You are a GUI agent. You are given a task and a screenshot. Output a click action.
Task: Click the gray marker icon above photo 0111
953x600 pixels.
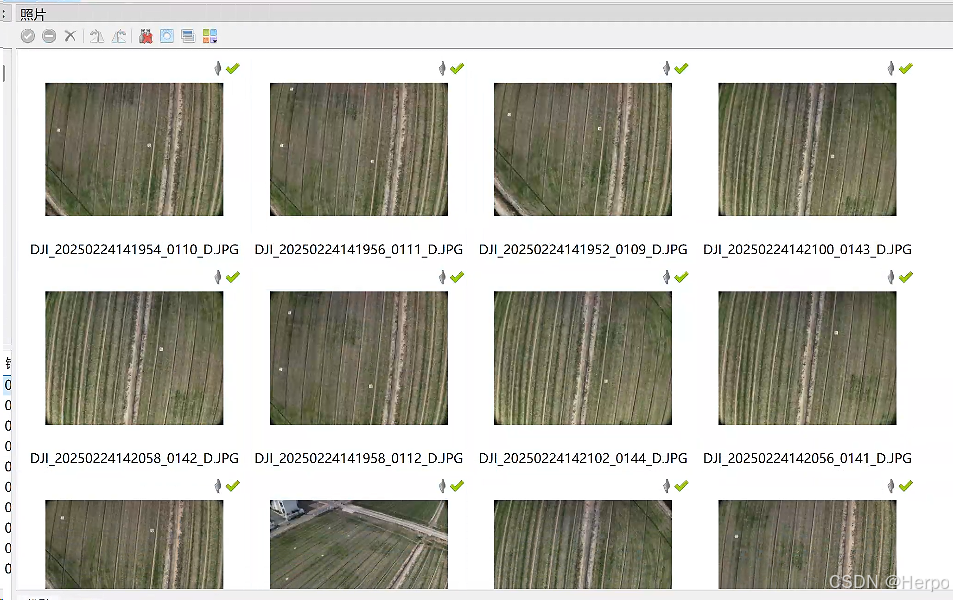click(442, 68)
